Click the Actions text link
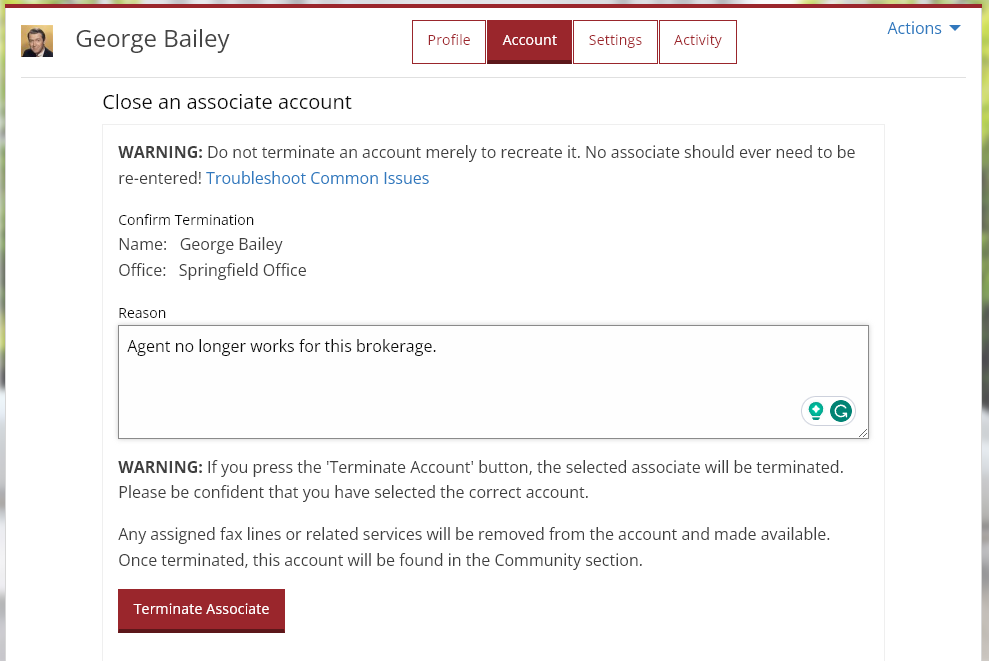Viewport: 989px width, 661px height. [x=913, y=28]
